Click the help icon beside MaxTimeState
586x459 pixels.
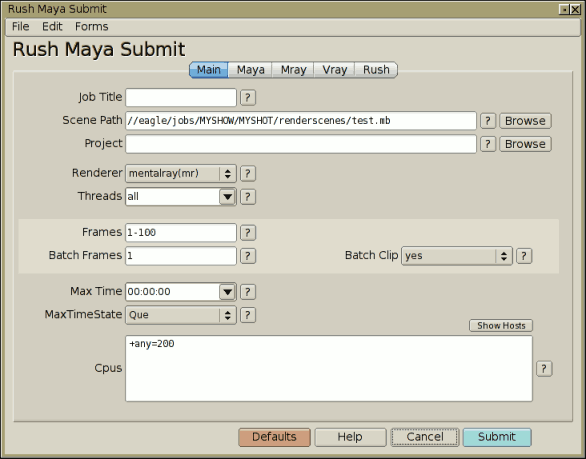pos(247,315)
